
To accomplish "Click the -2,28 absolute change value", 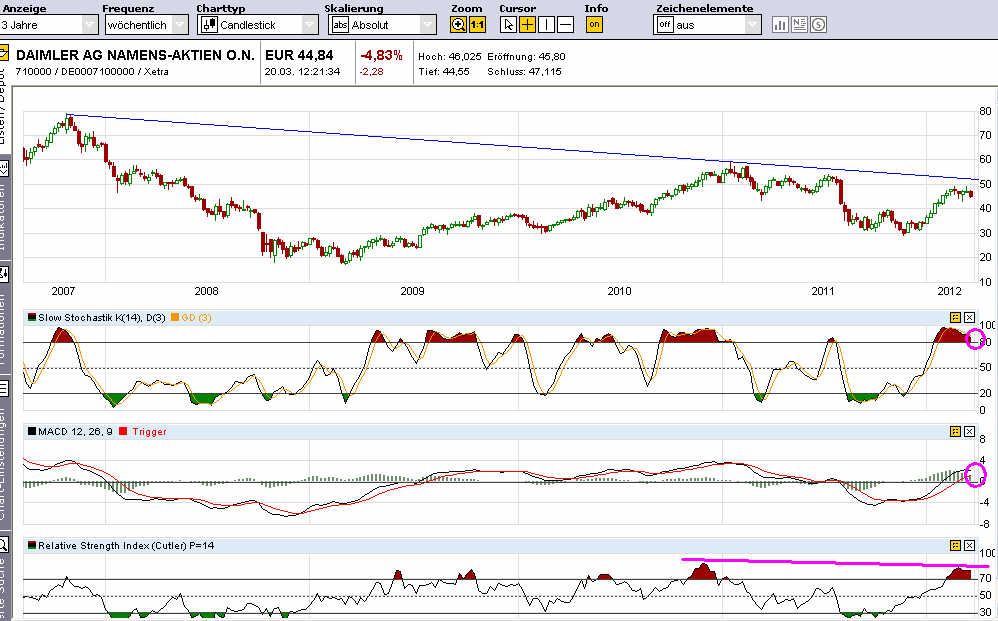I will click(x=372, y=72).
